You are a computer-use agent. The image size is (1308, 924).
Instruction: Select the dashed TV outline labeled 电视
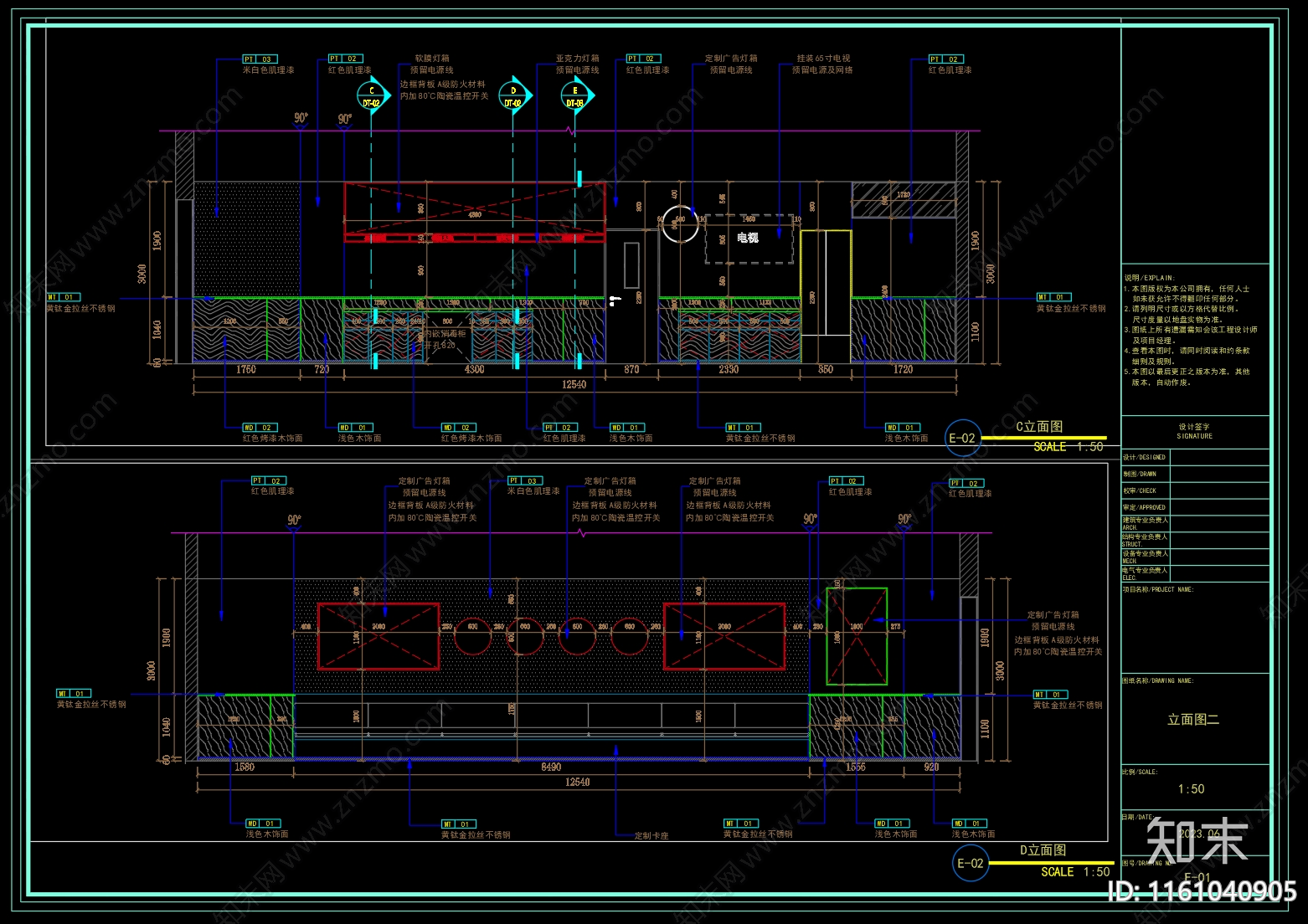click(x=748, y=239)
